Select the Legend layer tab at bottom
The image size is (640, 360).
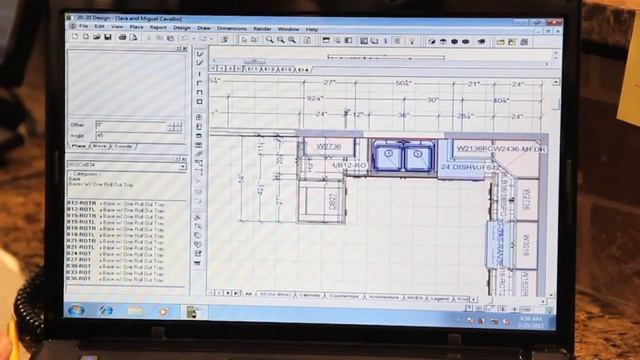click(439, 298)
